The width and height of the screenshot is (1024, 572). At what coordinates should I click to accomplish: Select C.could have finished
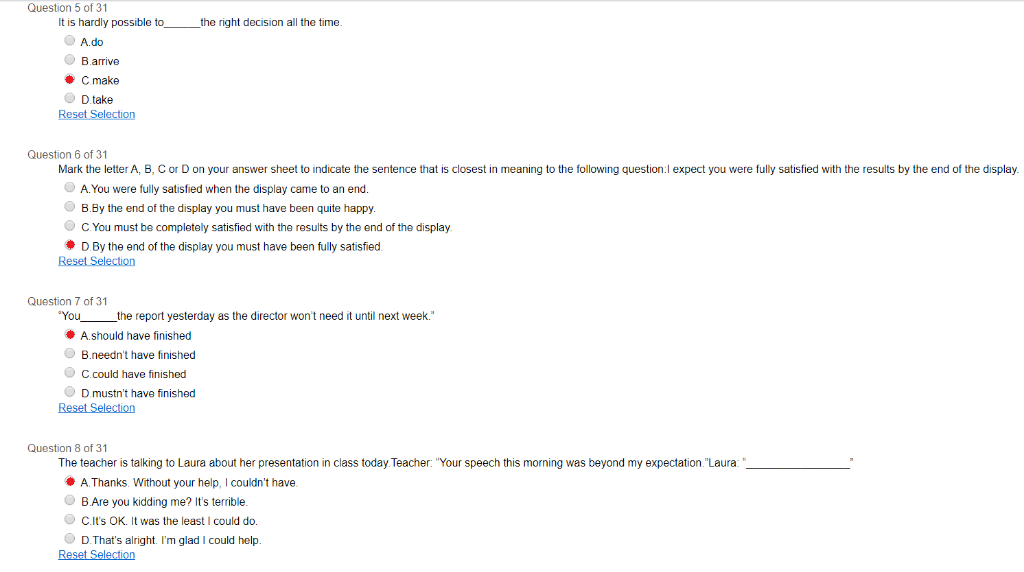tap(70, 373)
